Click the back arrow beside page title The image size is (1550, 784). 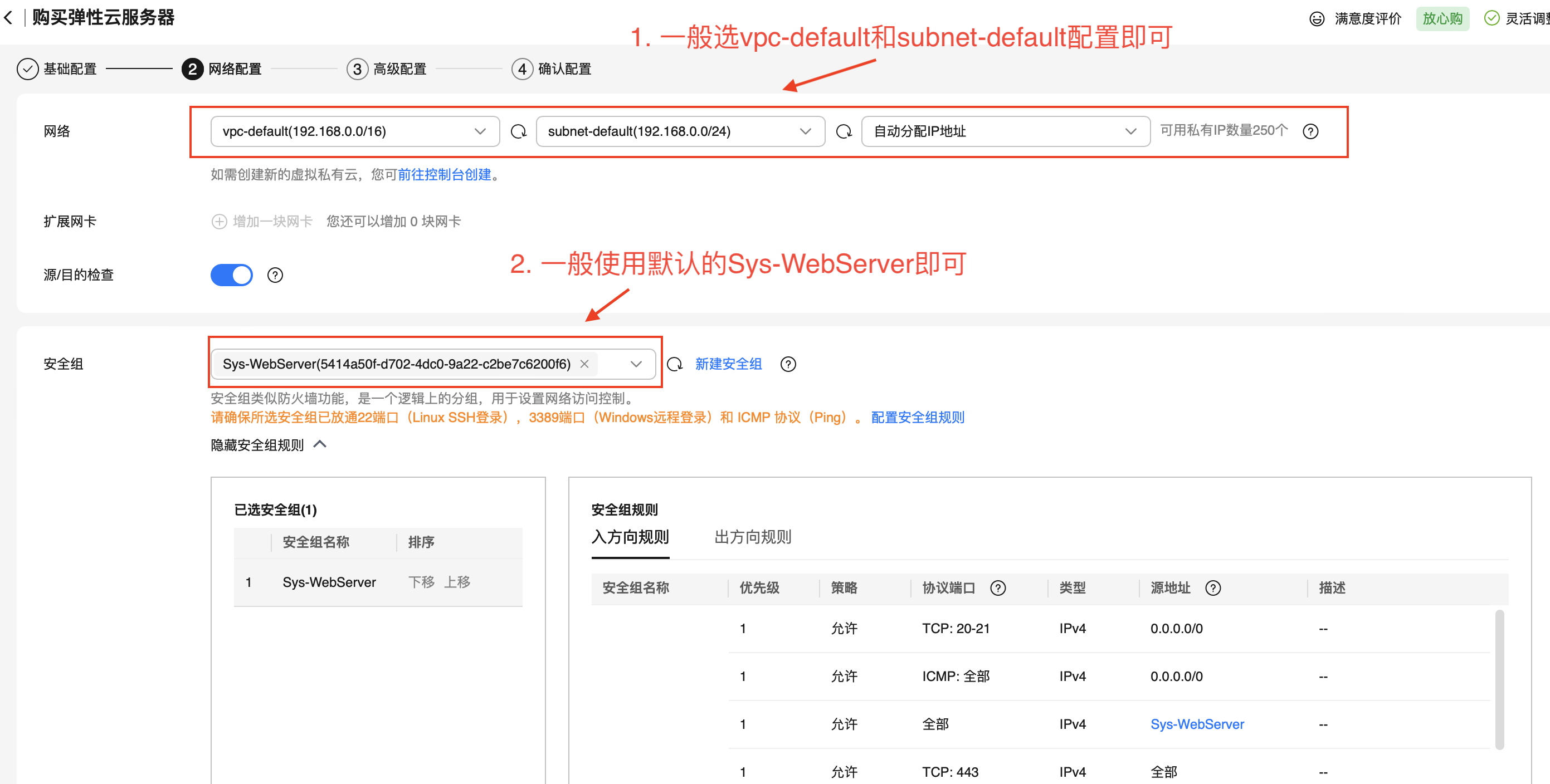click(x=8, y=18)
